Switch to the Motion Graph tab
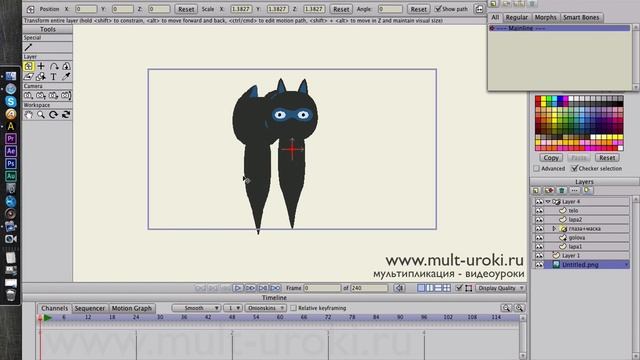The image size is (640, 360). pyautogui.click(x=131, y=308)
